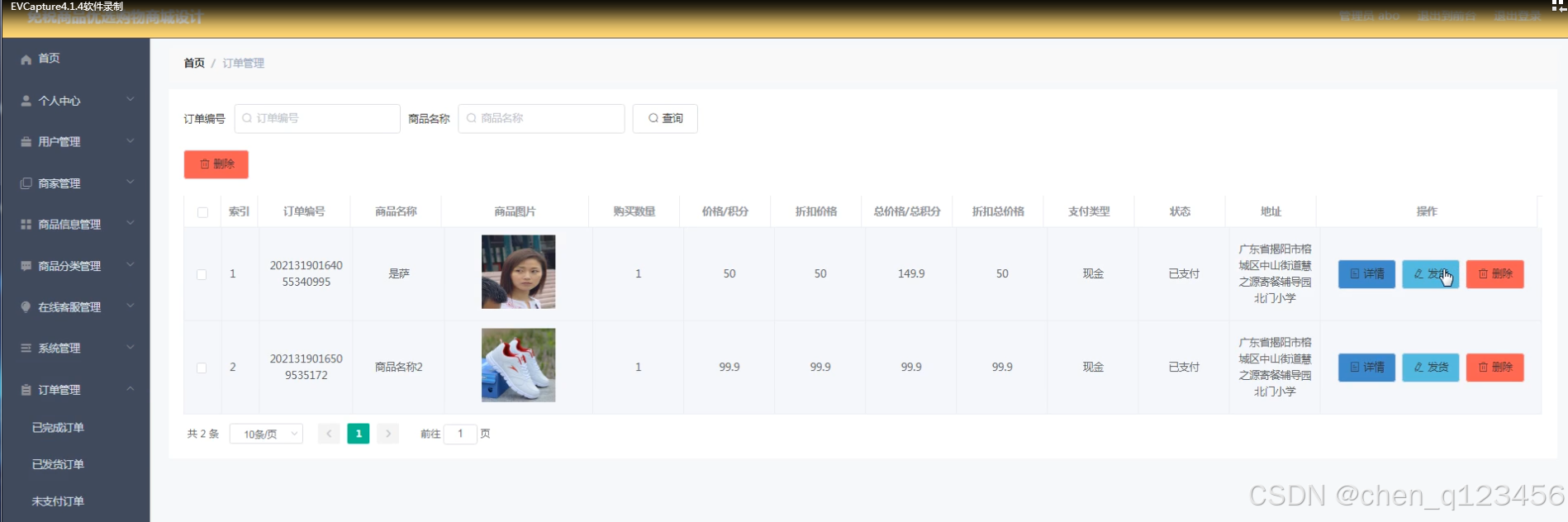The height and width of the screenshot is (522, 1568).
Task: Open 已完成订单 submenu item
Action: click(58, 428)
